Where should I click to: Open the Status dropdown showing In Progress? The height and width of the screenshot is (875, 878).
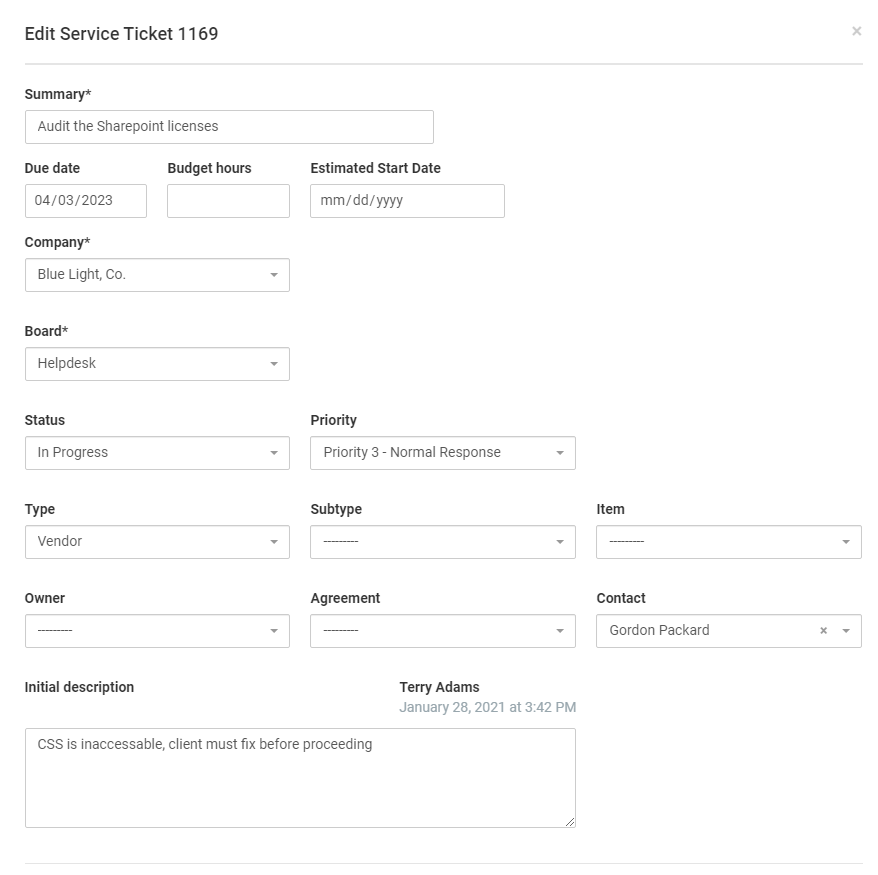tap(157, 453)
